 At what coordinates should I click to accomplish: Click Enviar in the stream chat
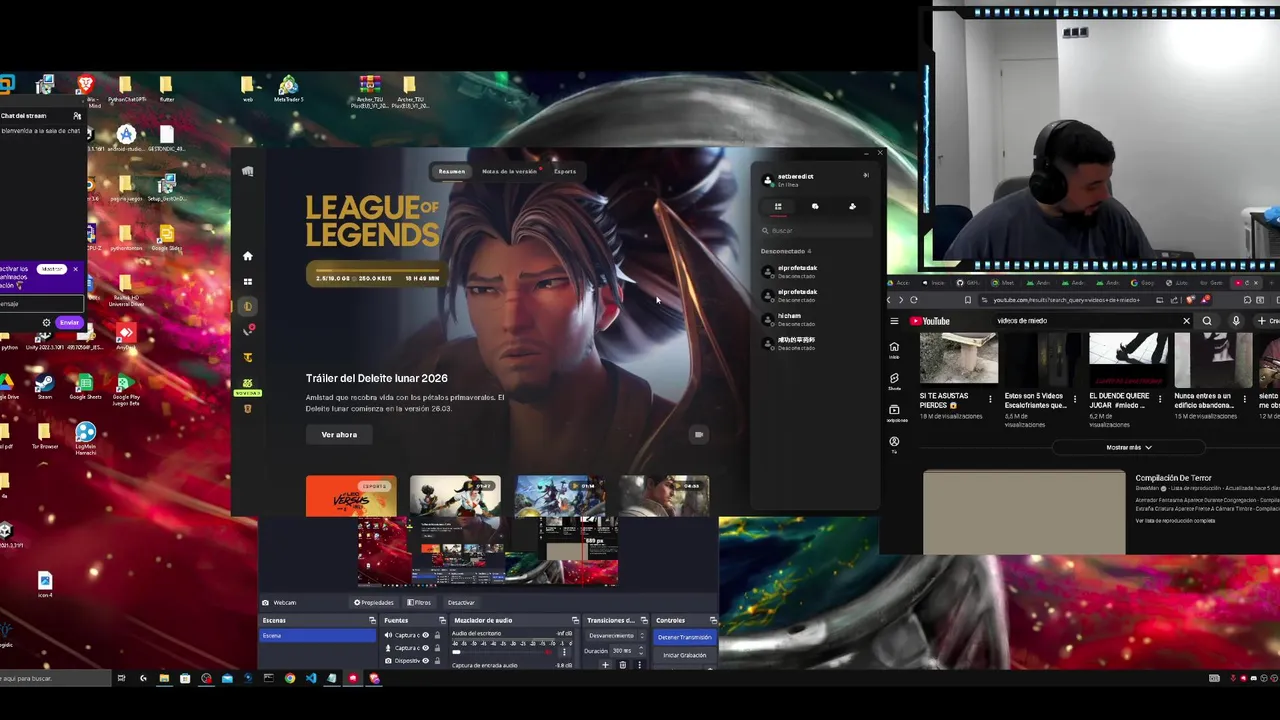pos(69,322)
